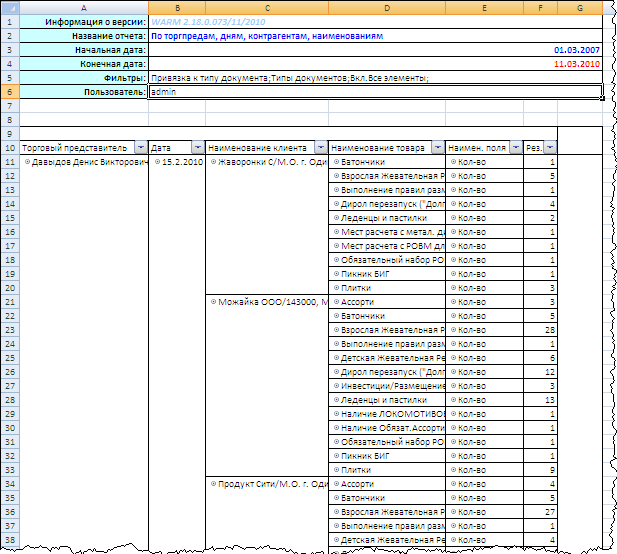Open the Наименование клиента filter dropdown
This screenshot has width=617, height=554.
319,147
